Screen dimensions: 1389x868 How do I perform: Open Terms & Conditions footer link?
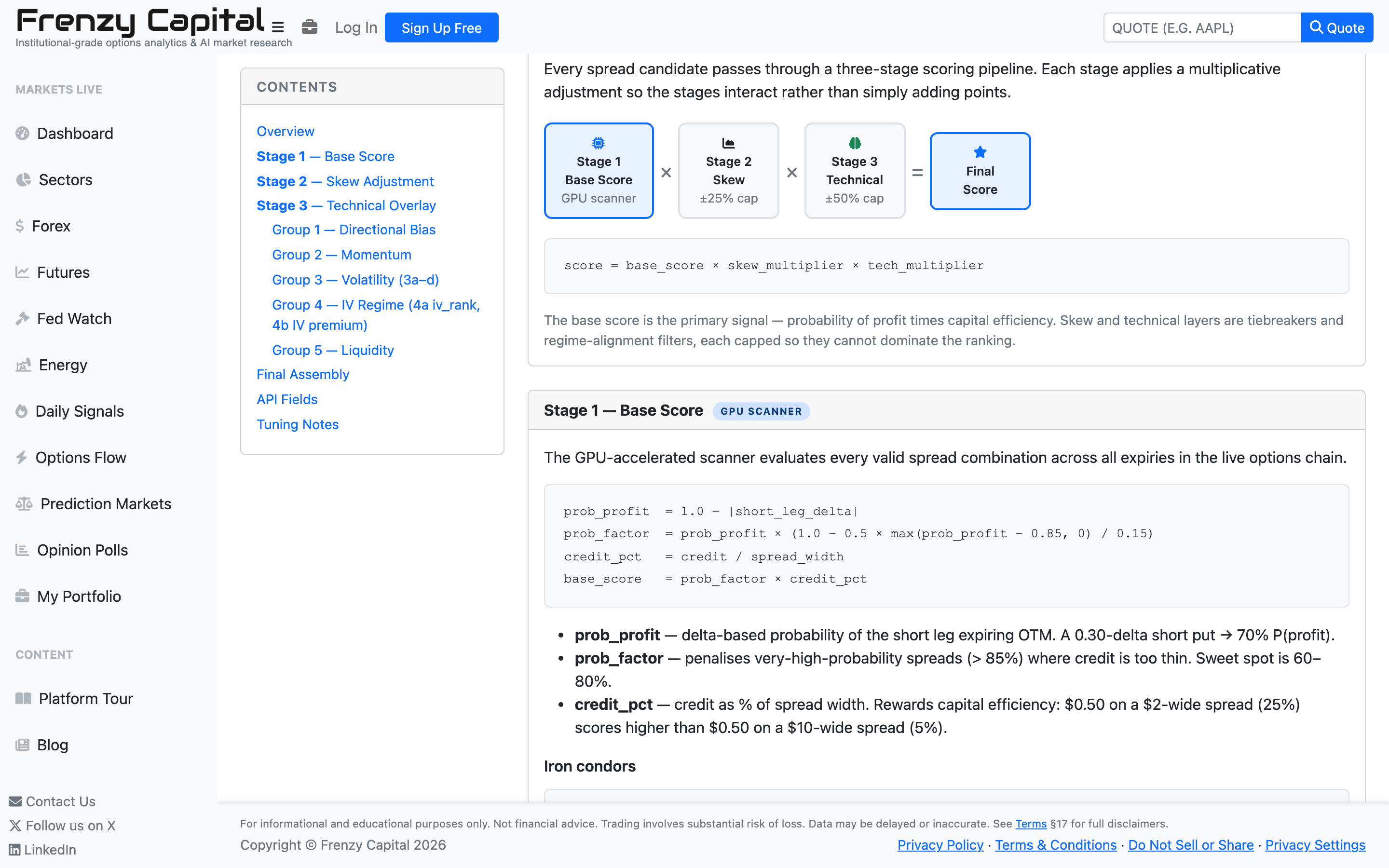pyautogui.click(x=1056, y=845)
